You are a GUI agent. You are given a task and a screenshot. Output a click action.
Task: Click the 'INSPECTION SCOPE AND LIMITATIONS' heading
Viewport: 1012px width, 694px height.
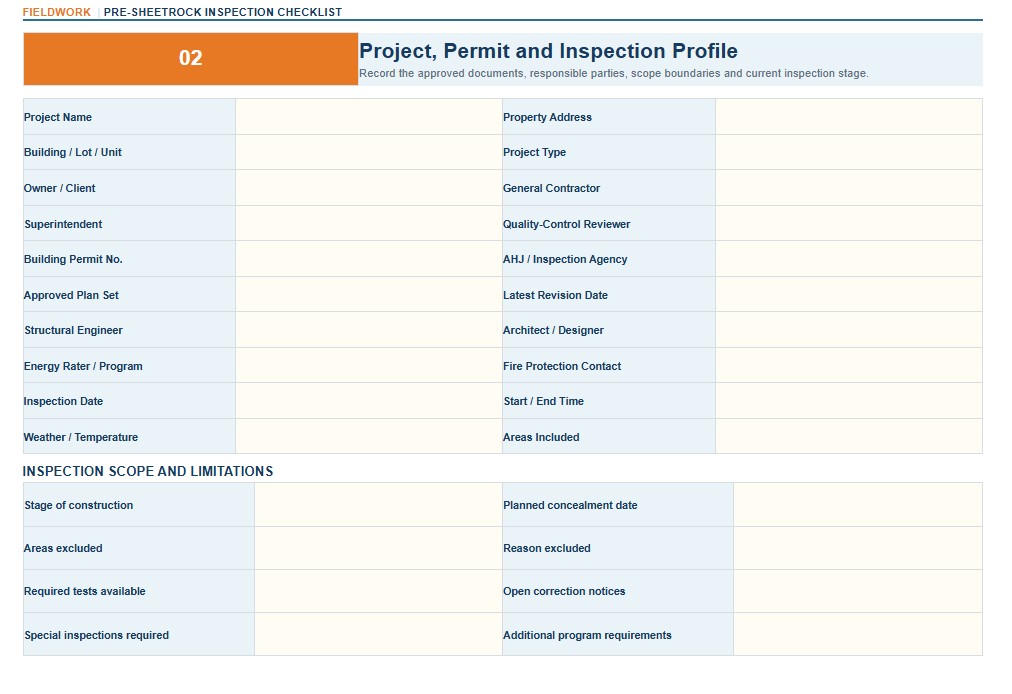click(x=148, y=471)
